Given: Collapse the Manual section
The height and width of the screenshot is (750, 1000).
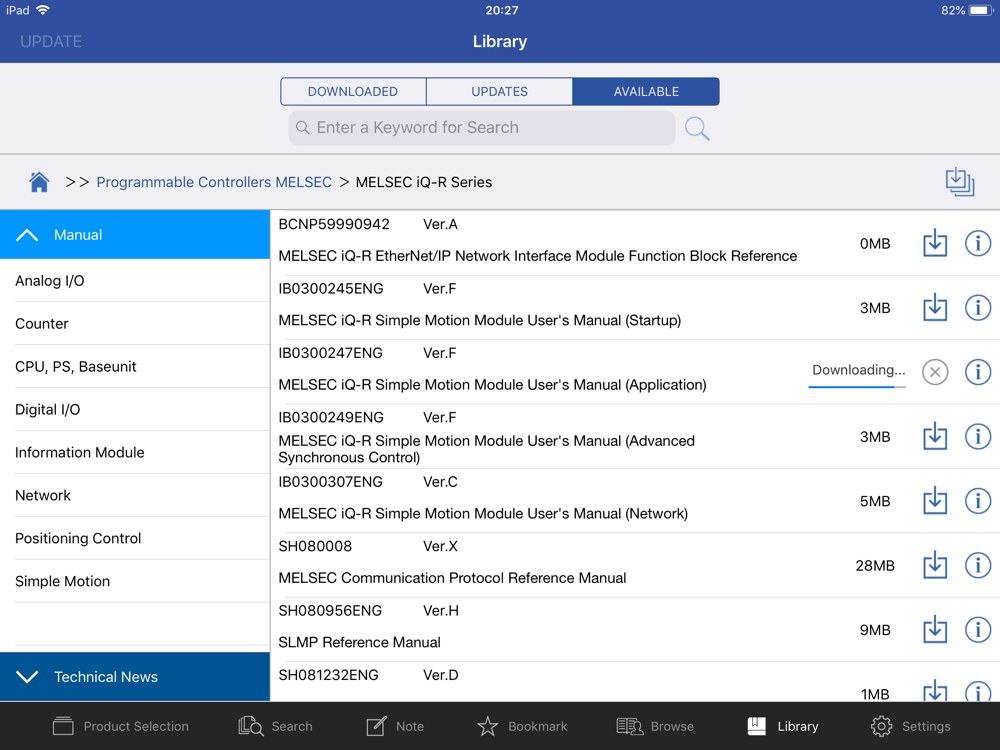Looking at the screenshot, I should [134, 235].
